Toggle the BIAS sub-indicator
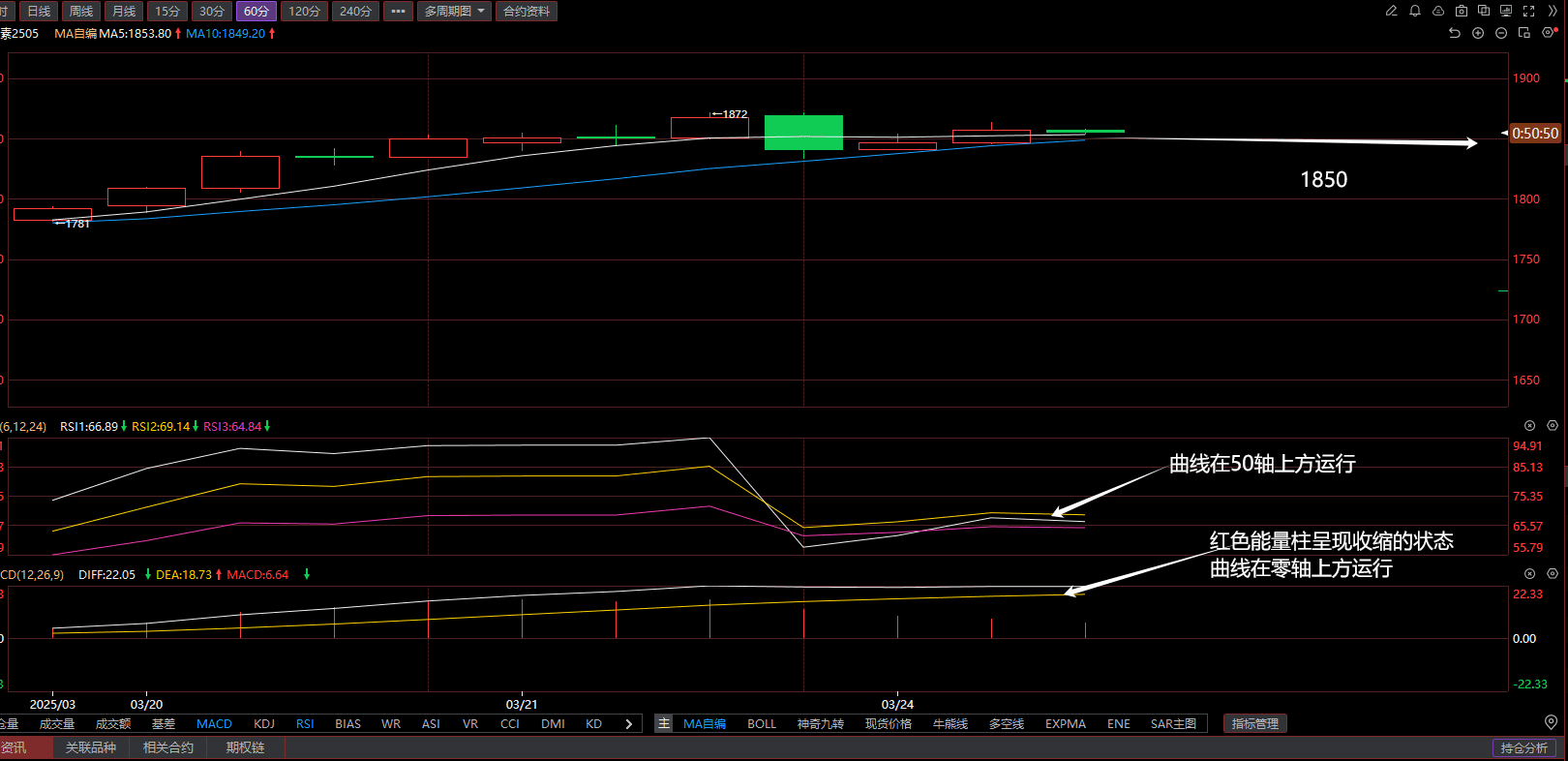1568x761 pixels. click(x=347, y=723)
